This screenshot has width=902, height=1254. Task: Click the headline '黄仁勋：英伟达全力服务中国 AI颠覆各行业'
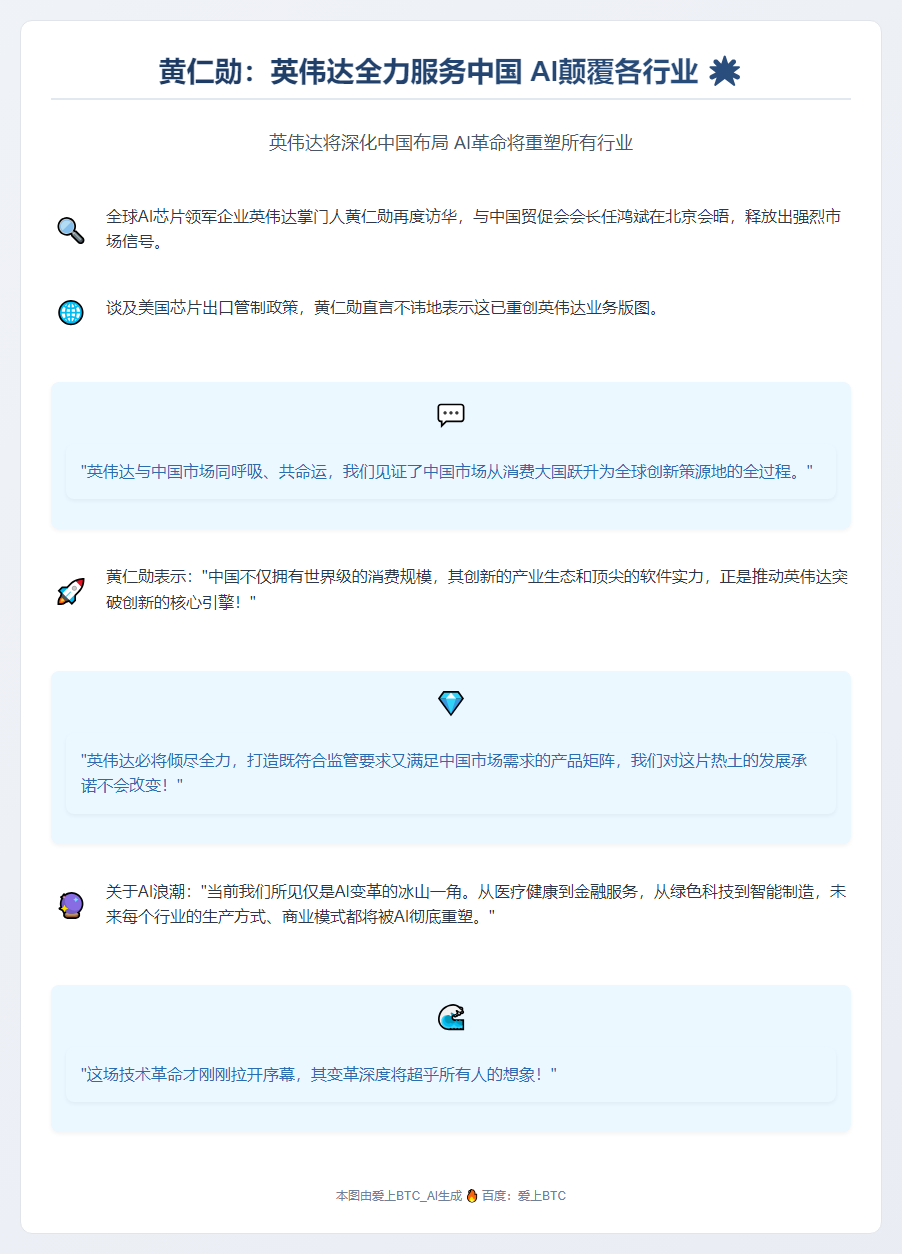428,72
